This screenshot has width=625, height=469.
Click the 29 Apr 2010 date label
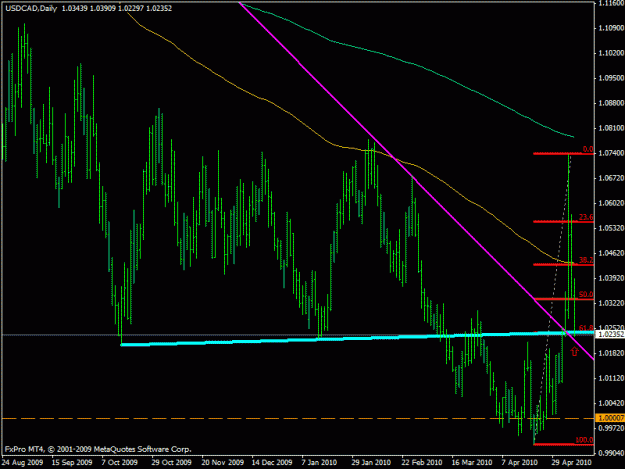tap(571, 463)
